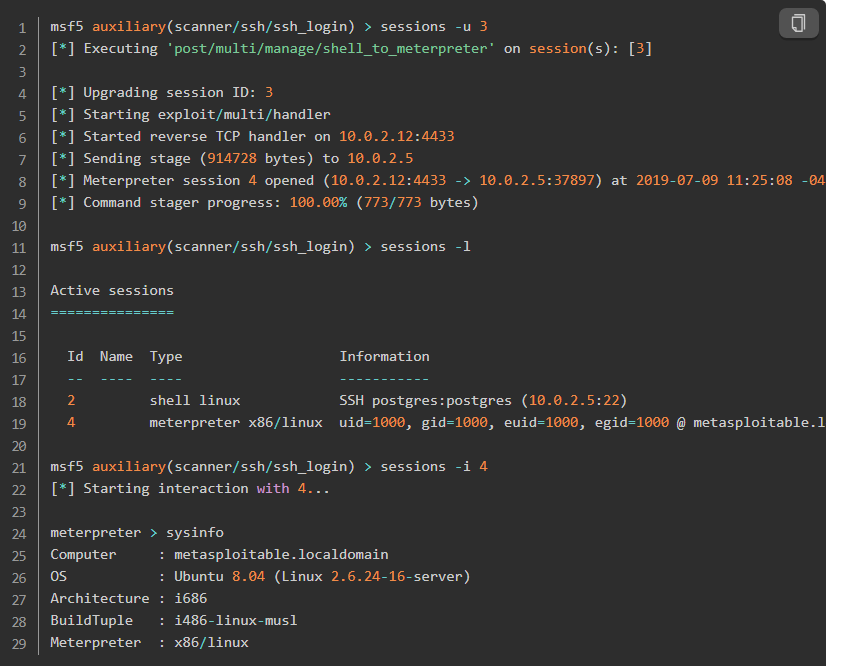
Task: Click the 'i686' architecture value
Action: click(x=190, y=598)
